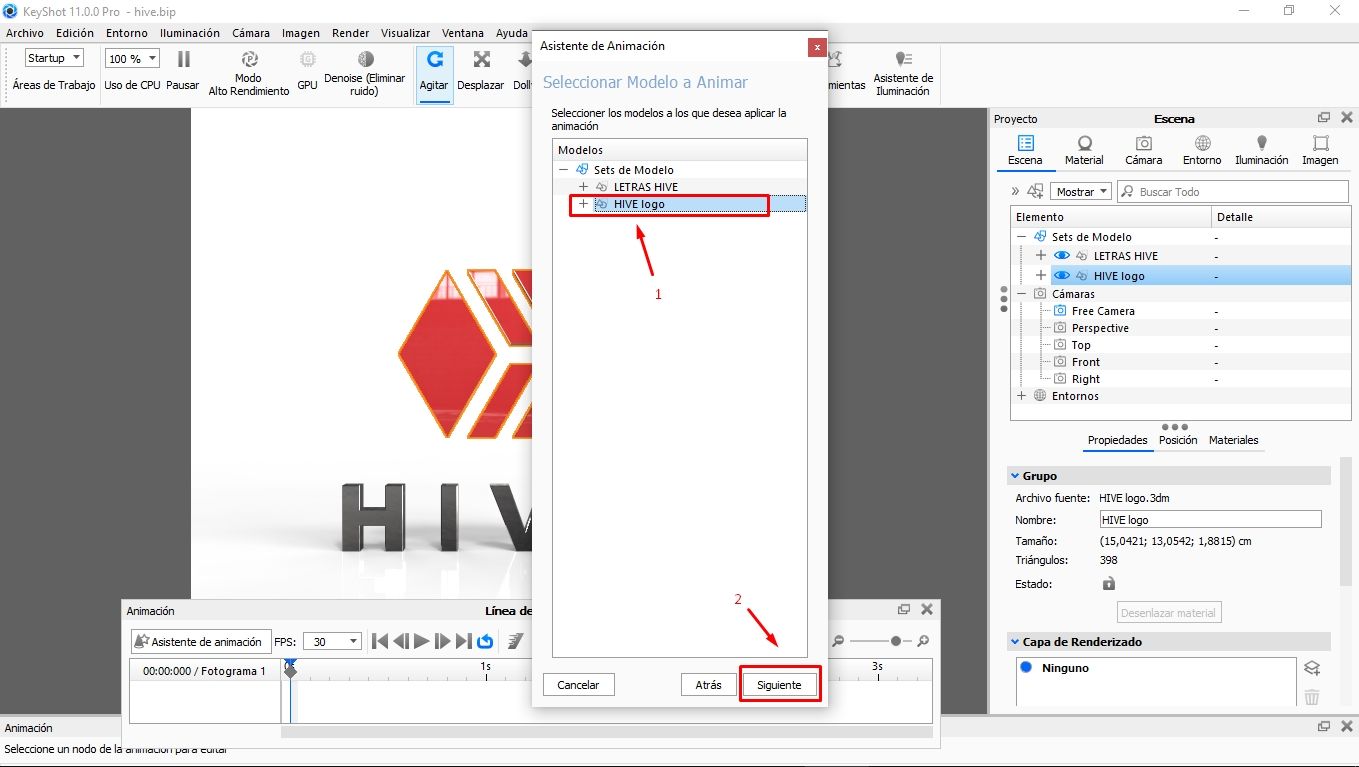Jump to the first animation frame

[380, 641]
